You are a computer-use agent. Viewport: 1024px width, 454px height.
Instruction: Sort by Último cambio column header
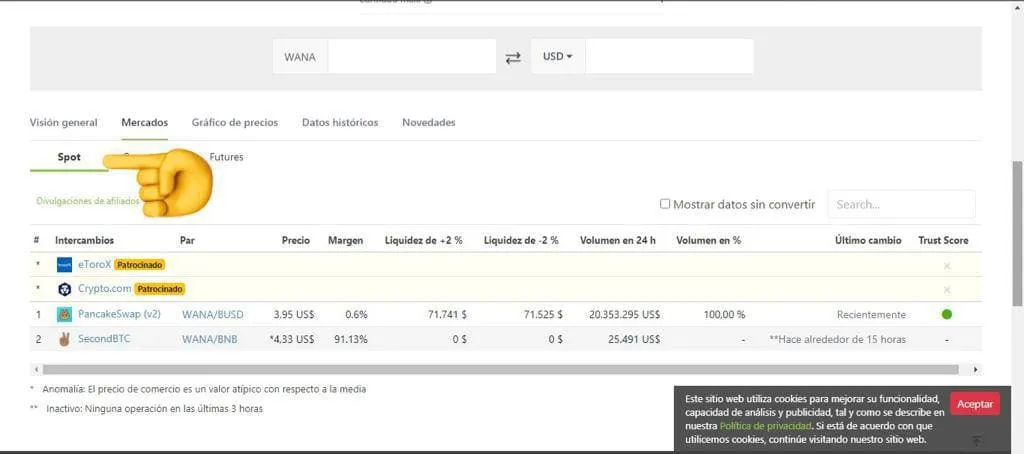(x=868, y=240)
